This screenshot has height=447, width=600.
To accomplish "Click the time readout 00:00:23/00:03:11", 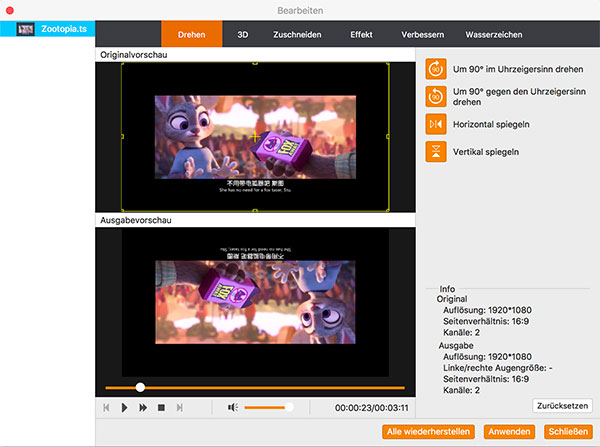I will (372, 408).
